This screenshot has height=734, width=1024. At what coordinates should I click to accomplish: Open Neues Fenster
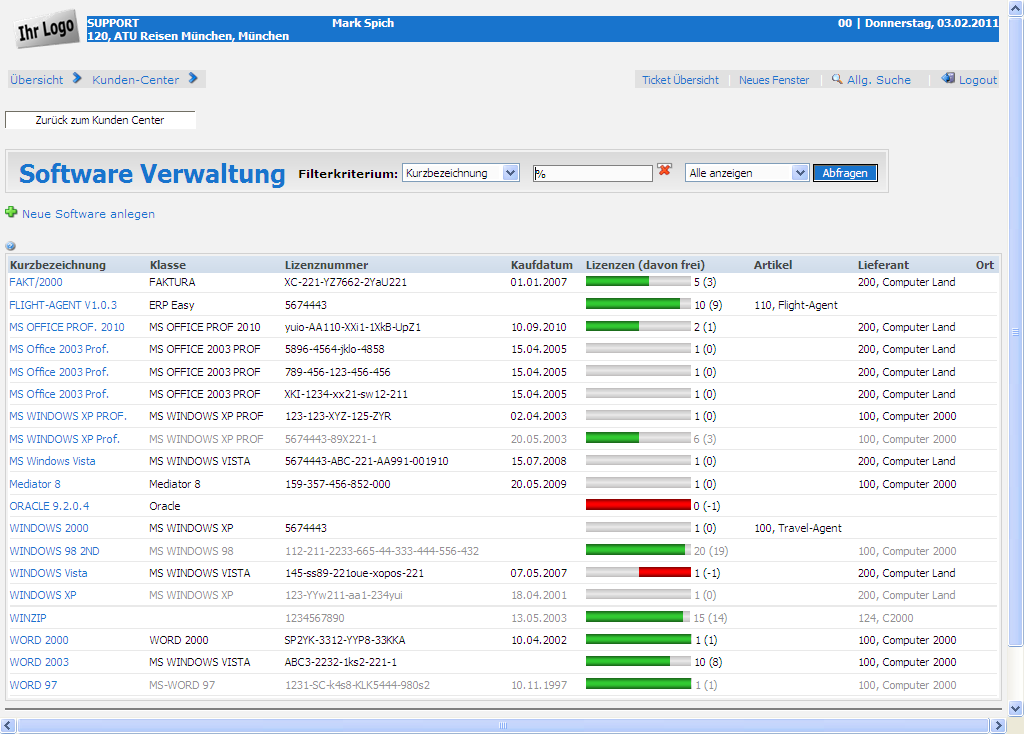point(774,80)
